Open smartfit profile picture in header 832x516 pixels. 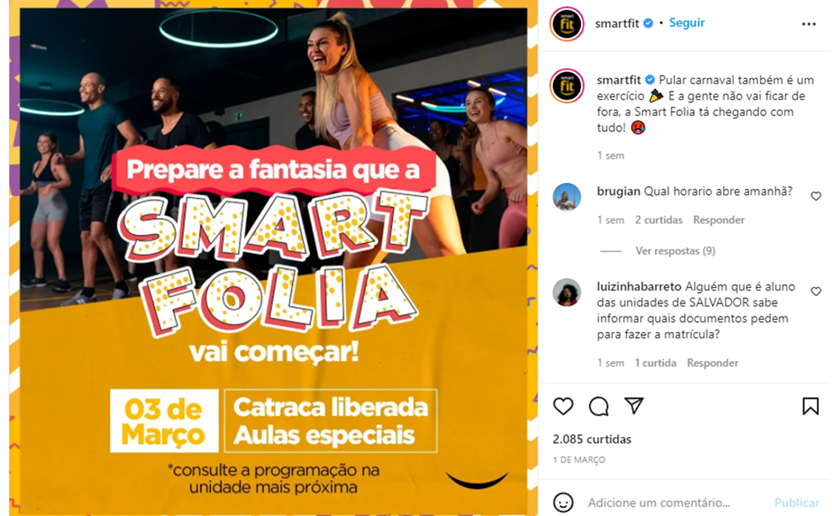tap(567, 24)
